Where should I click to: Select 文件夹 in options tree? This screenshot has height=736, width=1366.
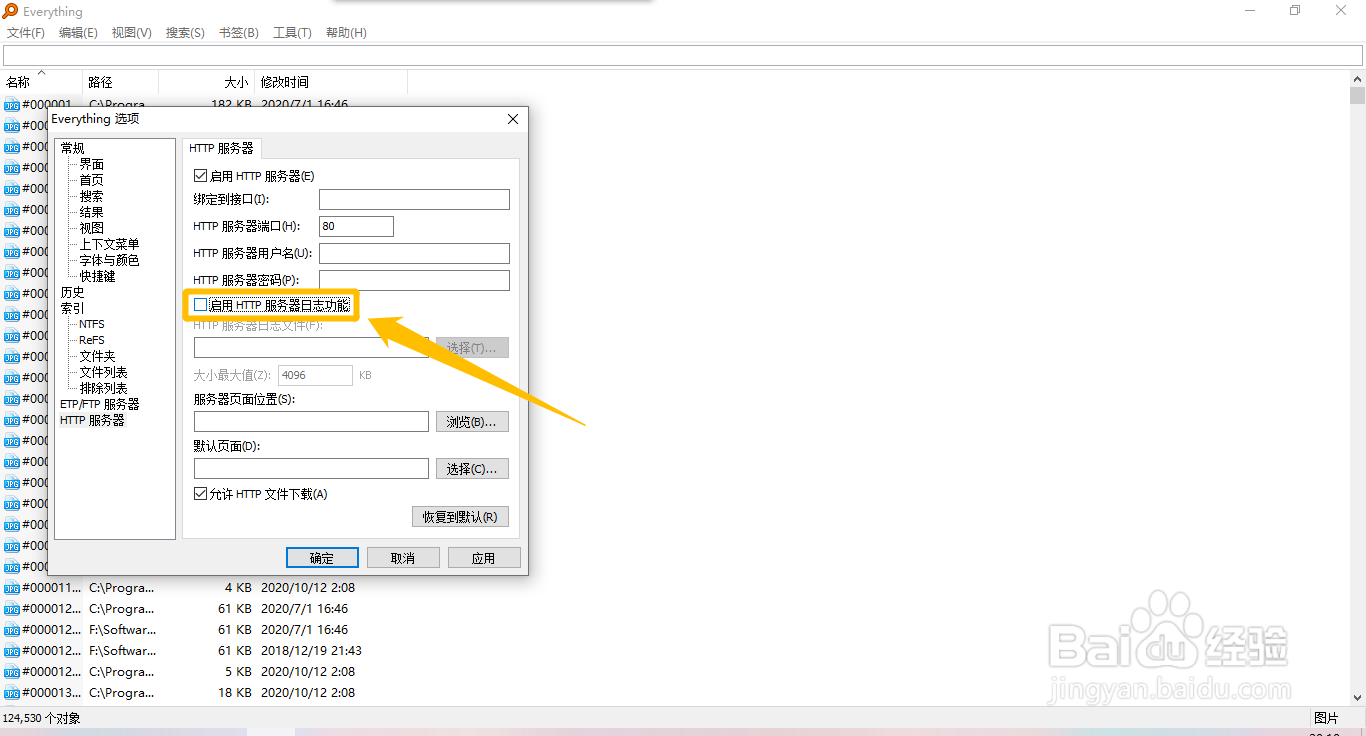point(97,356)
